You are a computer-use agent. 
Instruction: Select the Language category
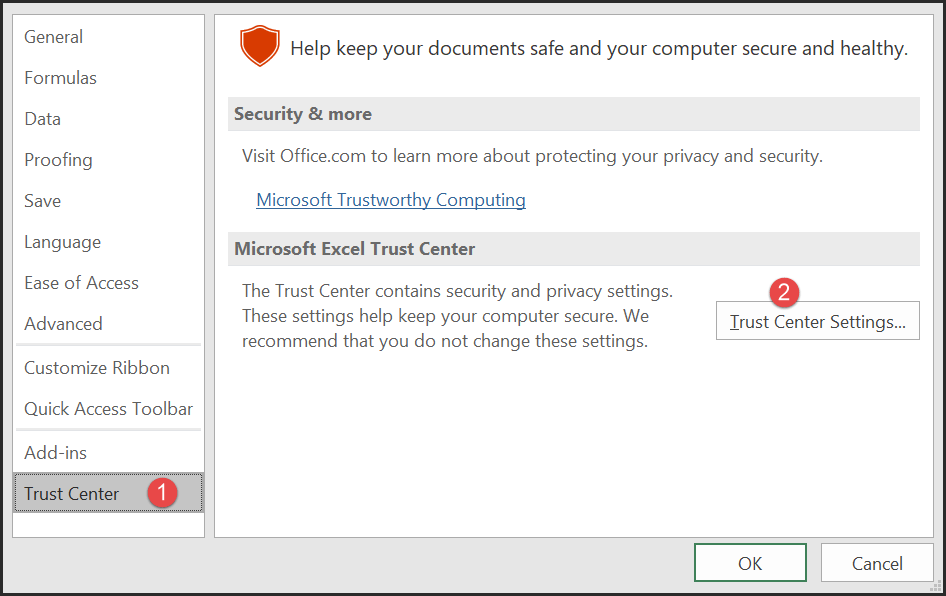tap(109, 242)
